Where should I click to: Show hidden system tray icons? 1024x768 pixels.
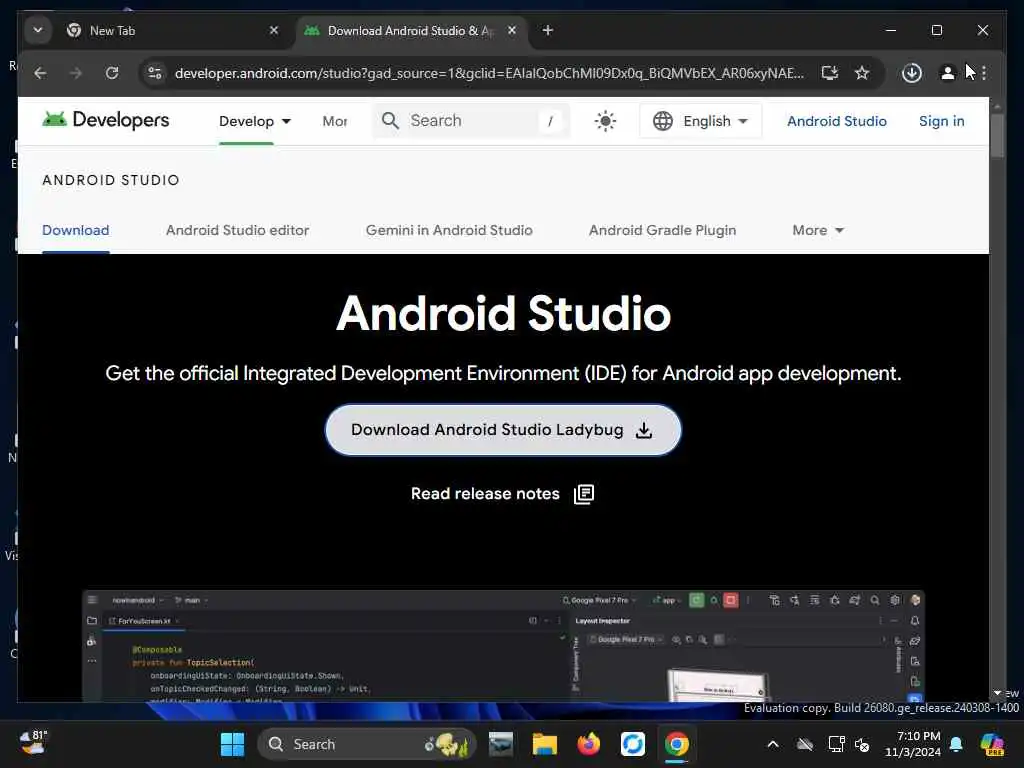773,744
